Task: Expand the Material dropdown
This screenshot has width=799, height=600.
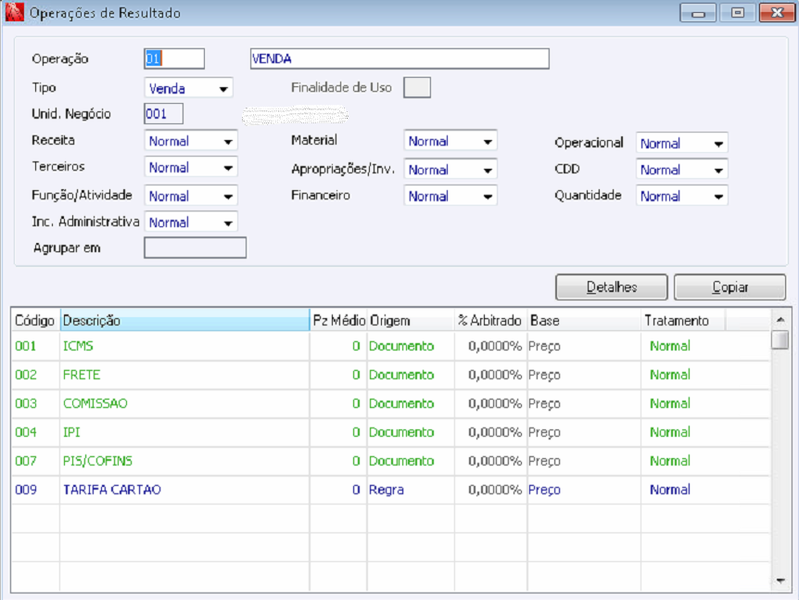Action: coord(450,141)
